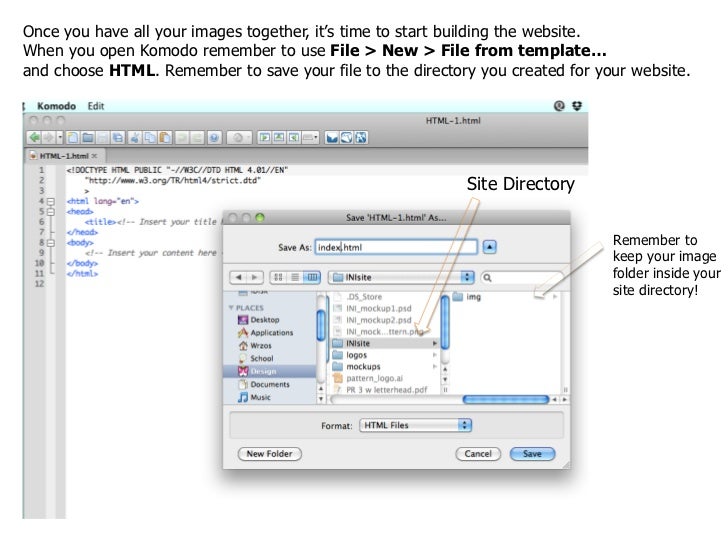Click the Paste clipboard icon
Viewport: 728px width, 546px height.
[x=165, y=137]
